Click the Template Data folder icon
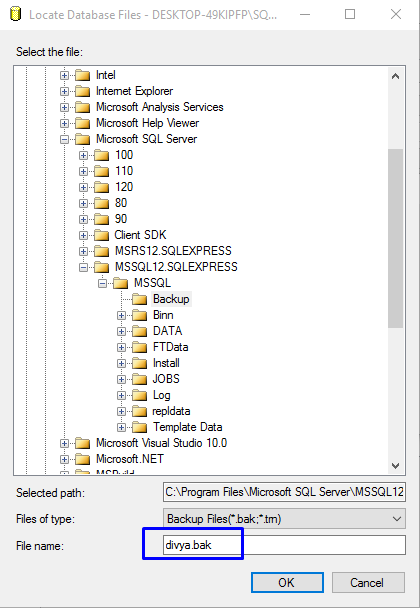 (x=139, y=427)
